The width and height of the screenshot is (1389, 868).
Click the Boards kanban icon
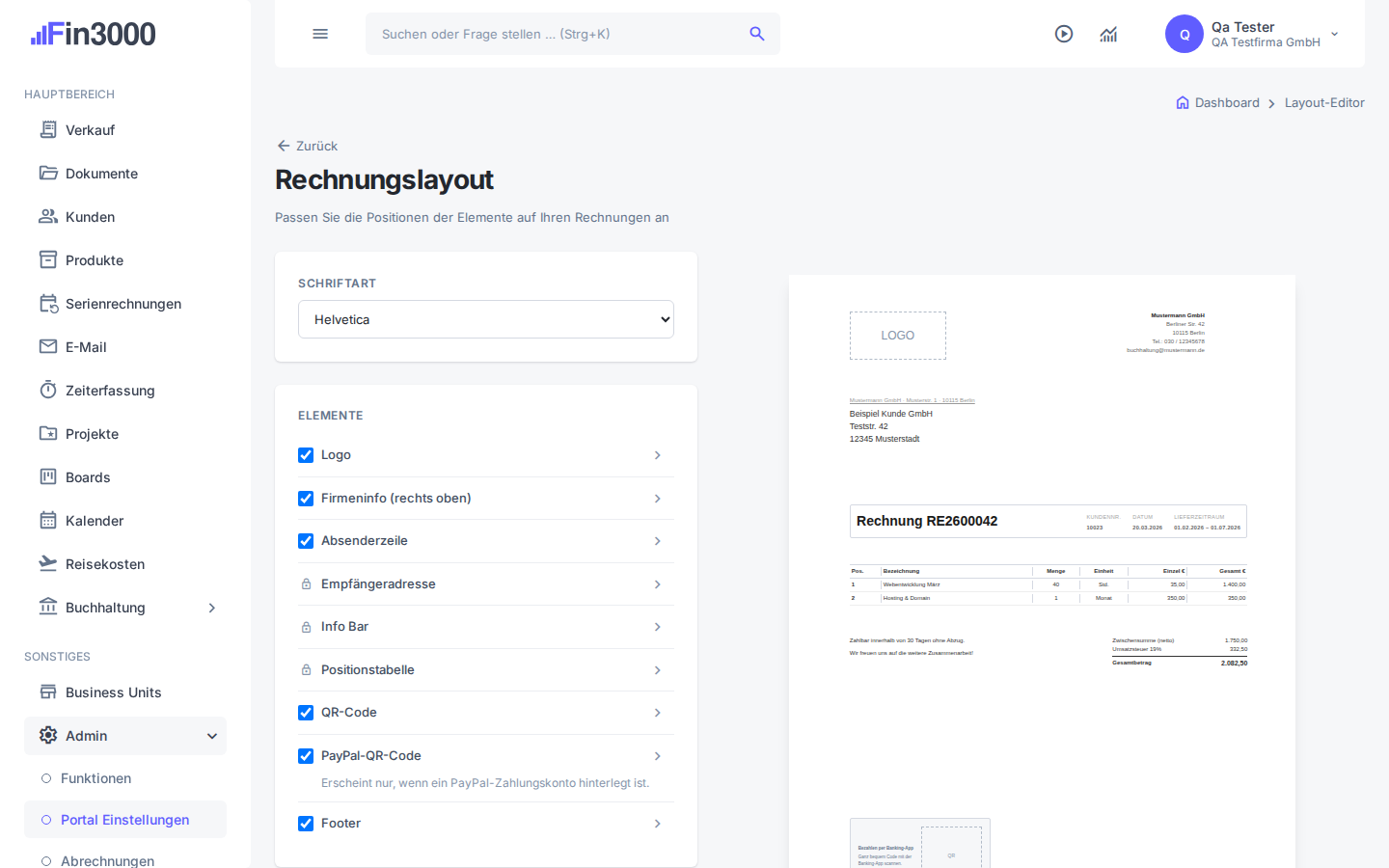[48, 476]
